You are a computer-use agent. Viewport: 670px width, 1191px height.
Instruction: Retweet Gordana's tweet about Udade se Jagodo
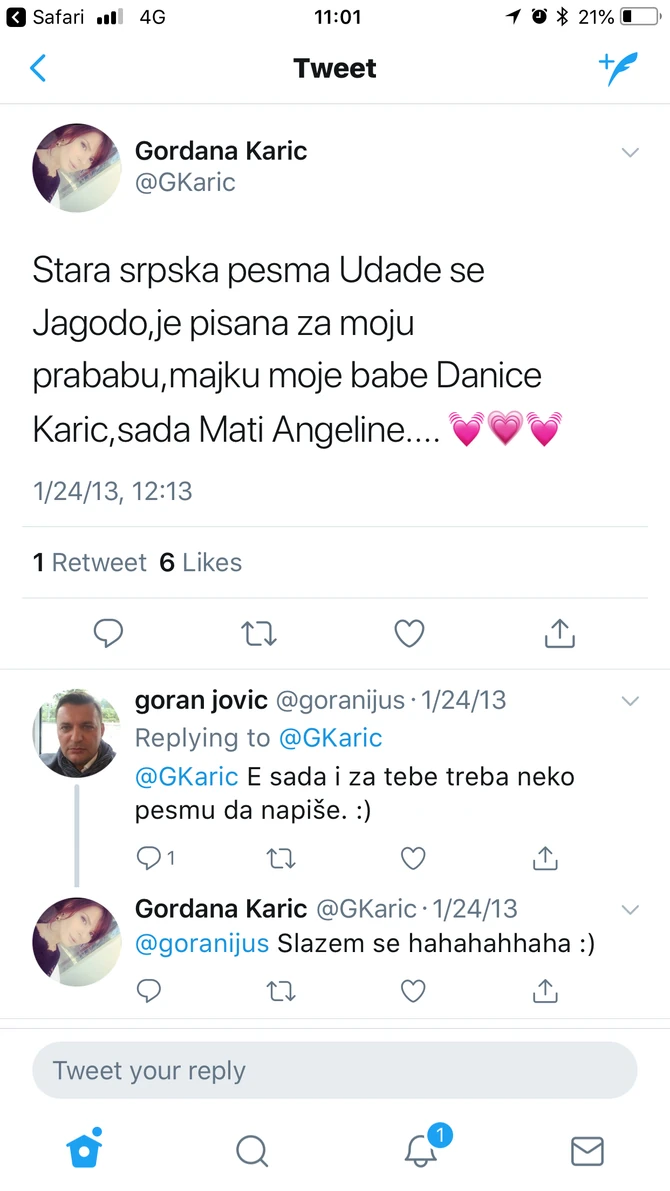259,633
